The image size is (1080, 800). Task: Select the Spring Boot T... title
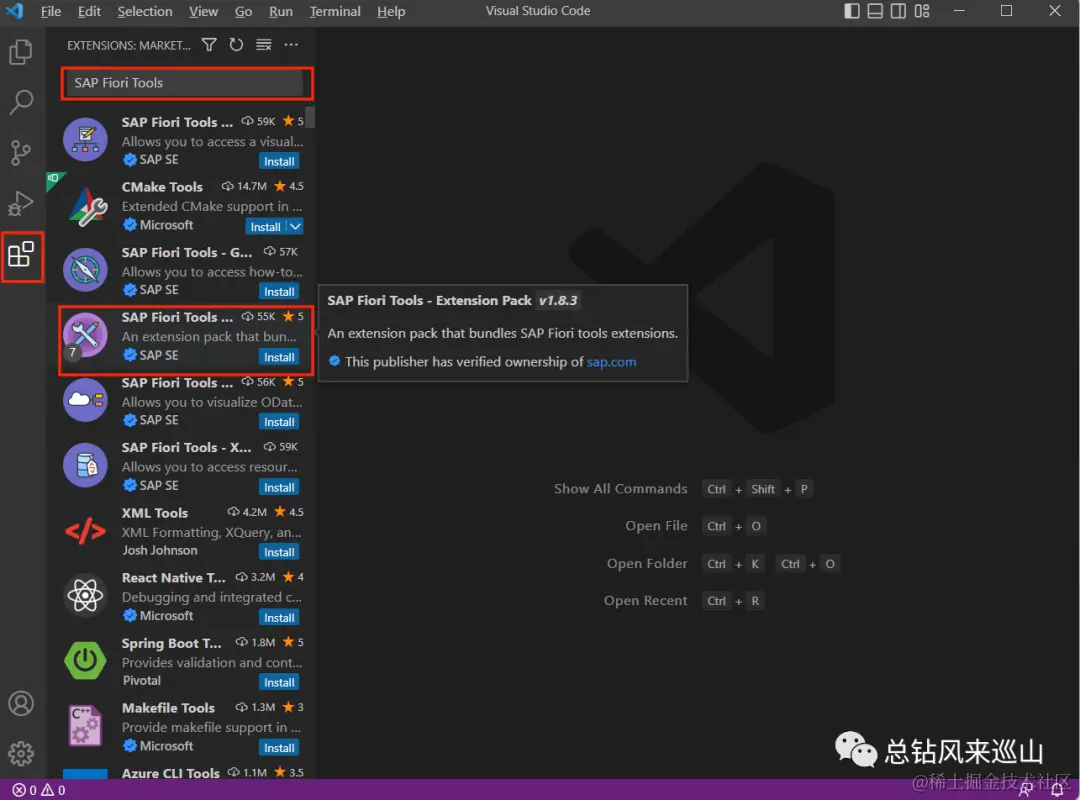pyautogui.click(x=172, y=643)
